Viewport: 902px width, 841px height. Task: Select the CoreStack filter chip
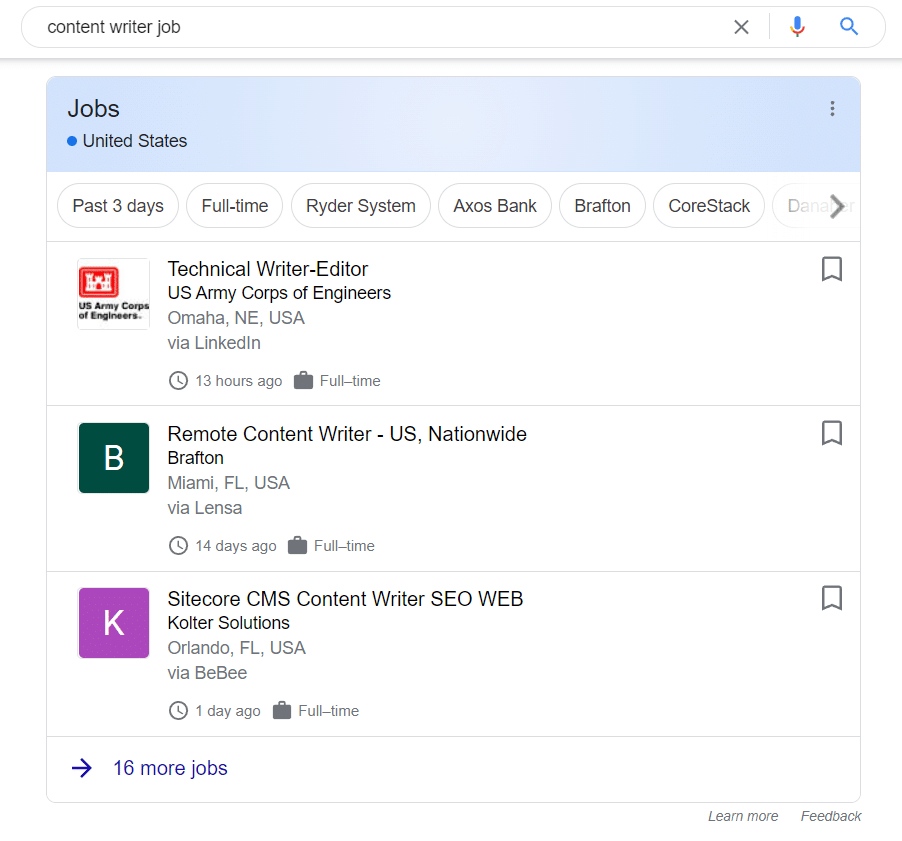708,205
